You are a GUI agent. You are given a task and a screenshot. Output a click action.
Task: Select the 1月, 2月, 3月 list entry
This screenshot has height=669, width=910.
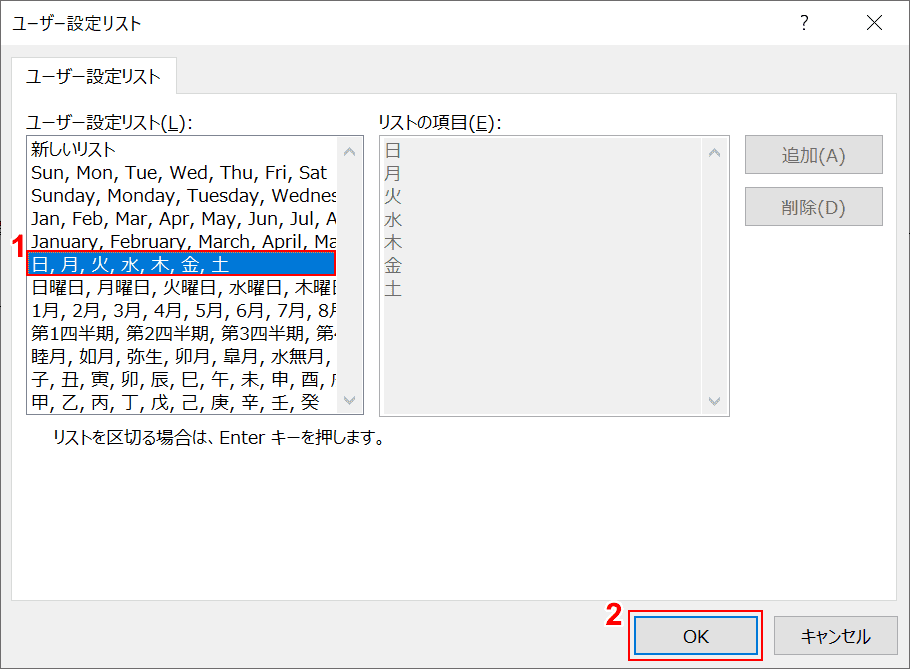pos(182,310)
